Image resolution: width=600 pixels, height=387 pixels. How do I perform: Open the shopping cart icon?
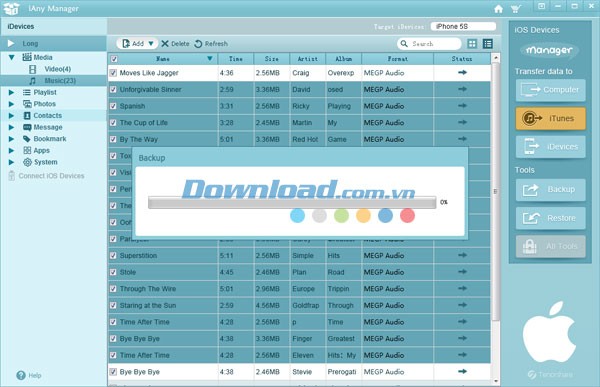[x=516, y=8]
